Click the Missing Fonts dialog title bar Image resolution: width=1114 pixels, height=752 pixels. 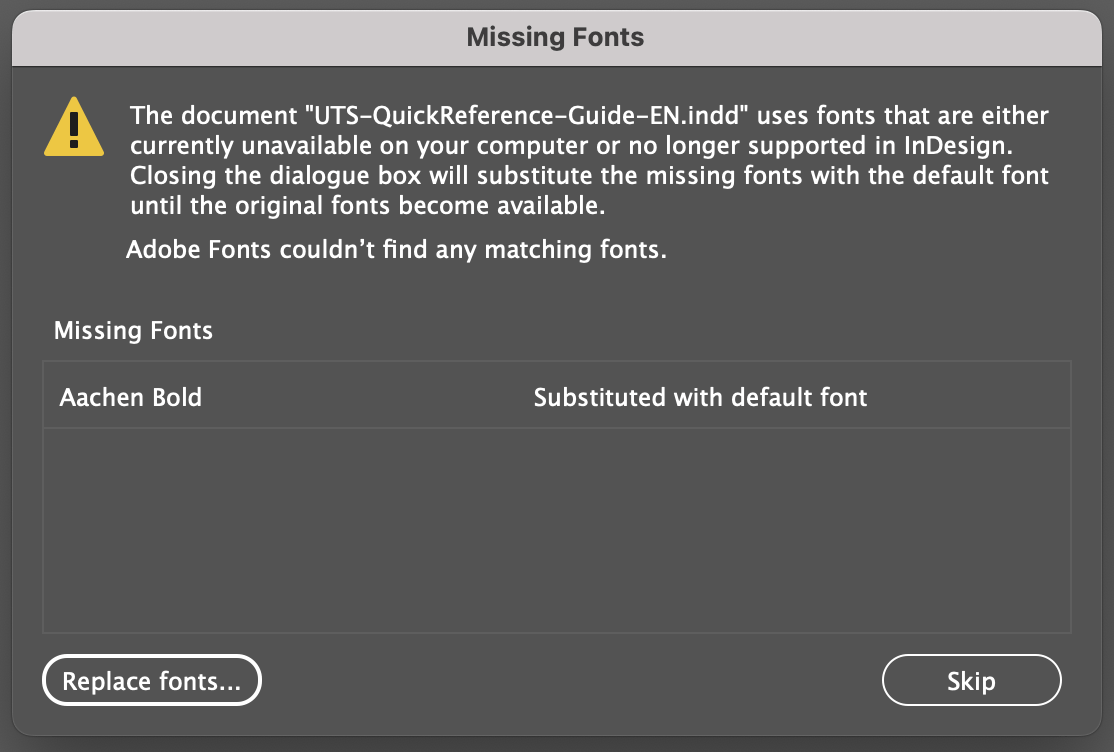(556, 38)
